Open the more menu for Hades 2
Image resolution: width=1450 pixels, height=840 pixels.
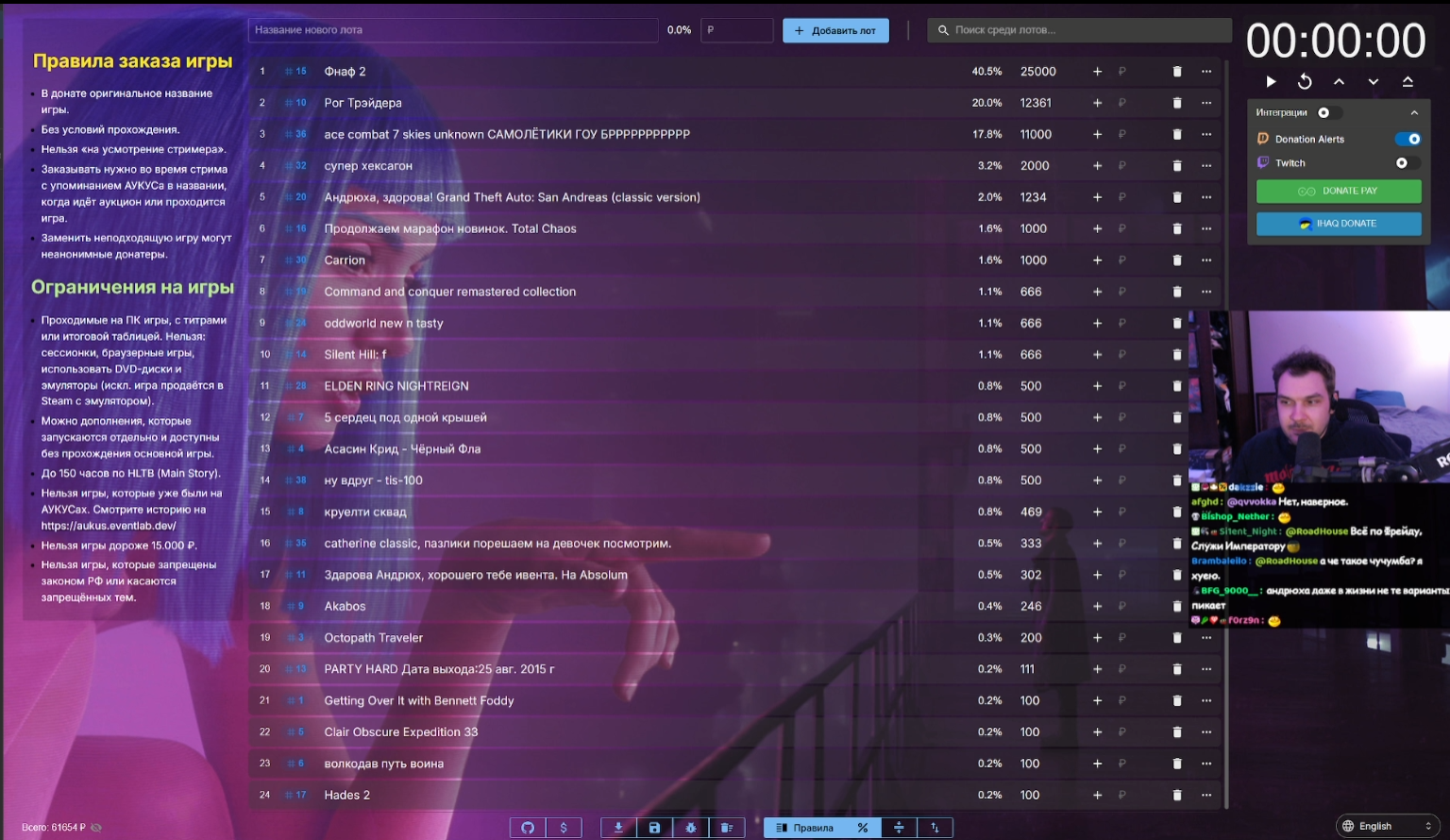[1206, 796]
